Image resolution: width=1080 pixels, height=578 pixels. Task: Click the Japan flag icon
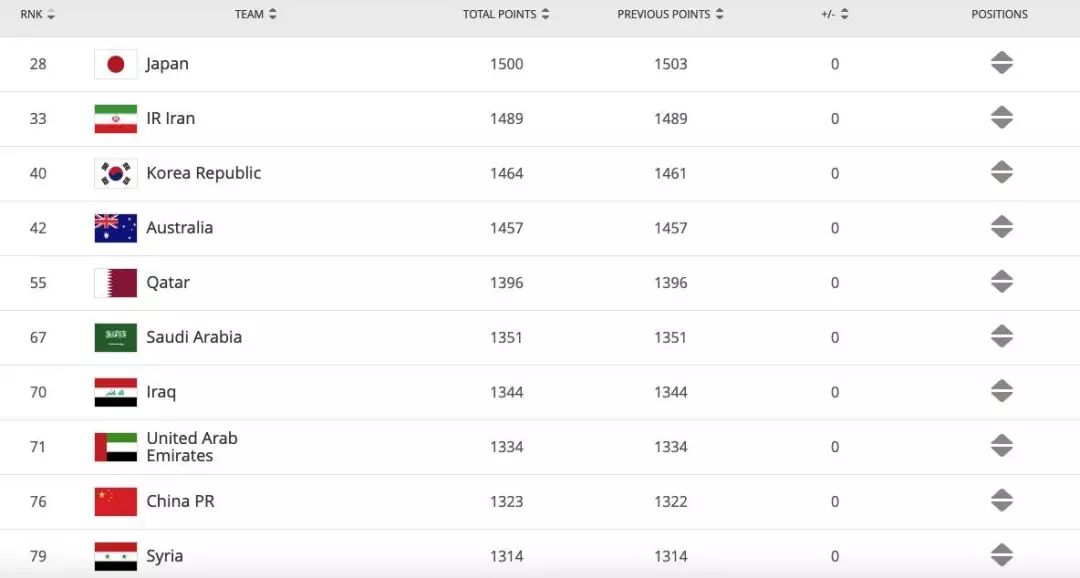116,64
